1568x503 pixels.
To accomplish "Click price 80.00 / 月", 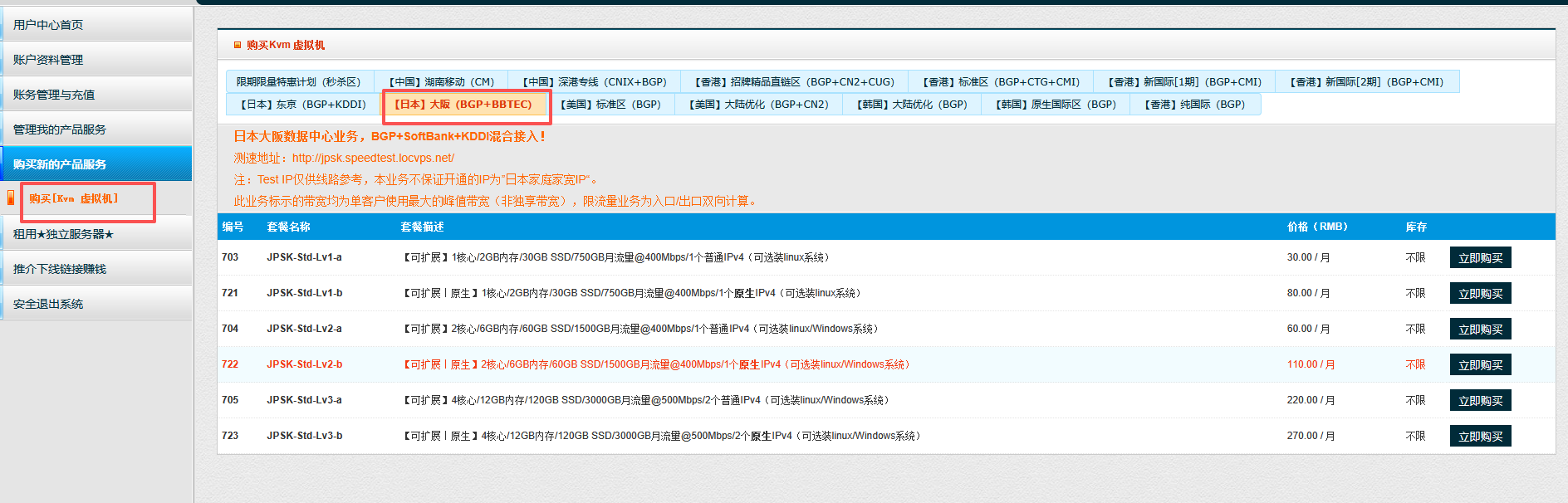I will coord(1308,293).
